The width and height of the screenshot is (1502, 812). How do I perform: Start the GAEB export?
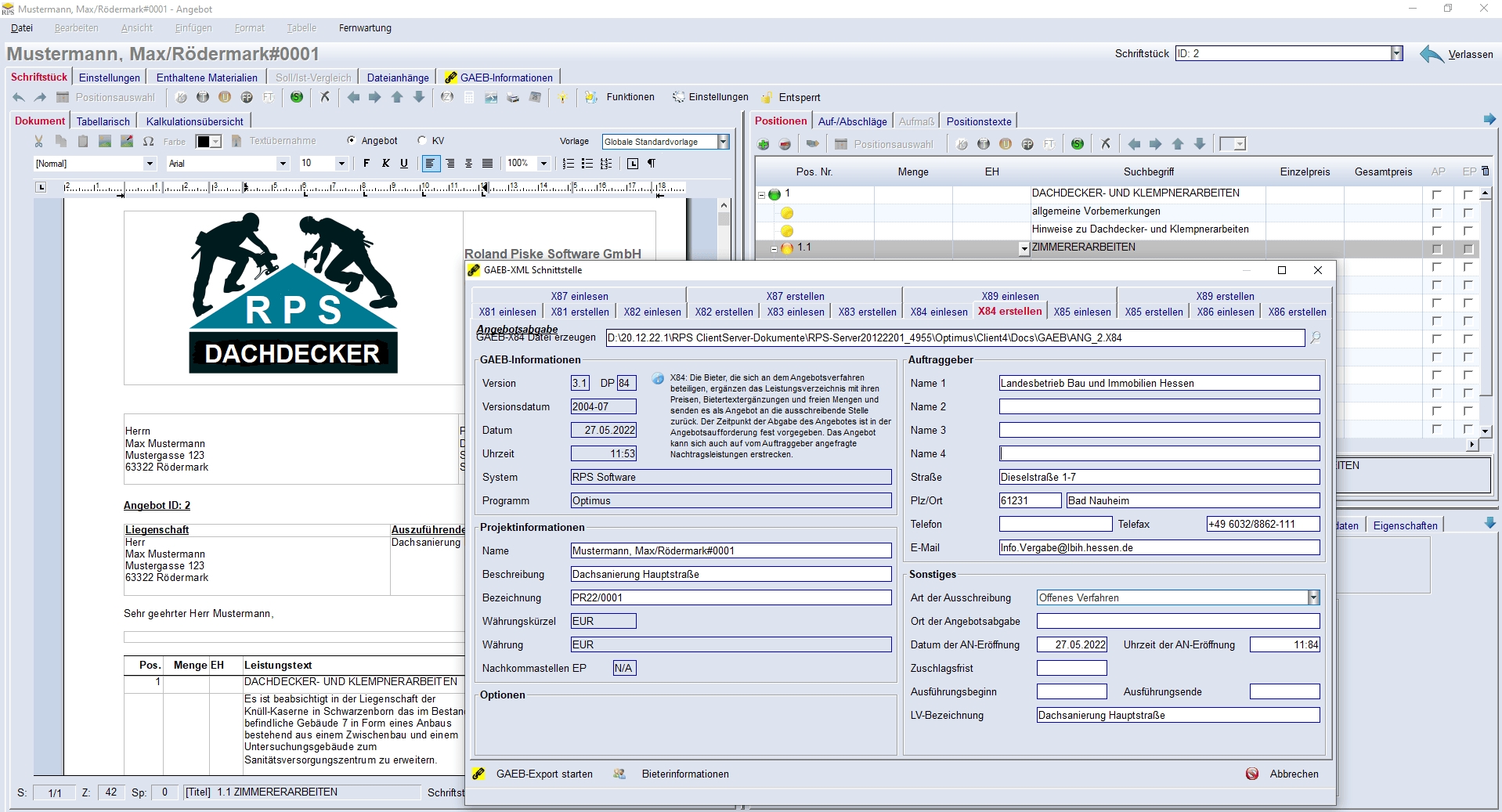pos(544,774)
